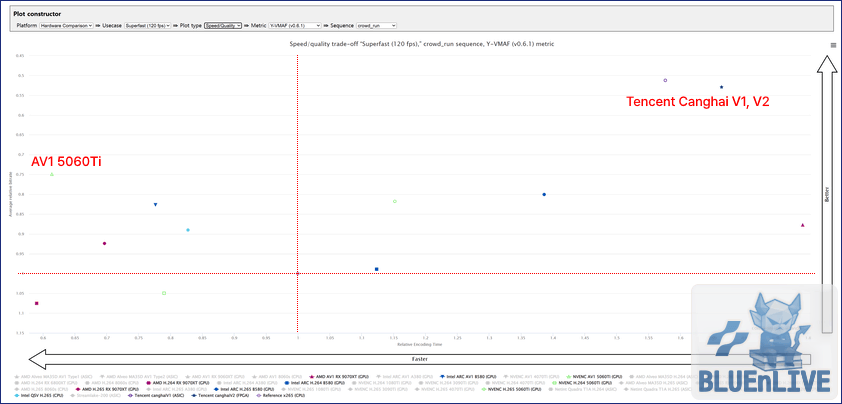Click the Tencent canghaiV2 dark blue star point

(721, 87)
